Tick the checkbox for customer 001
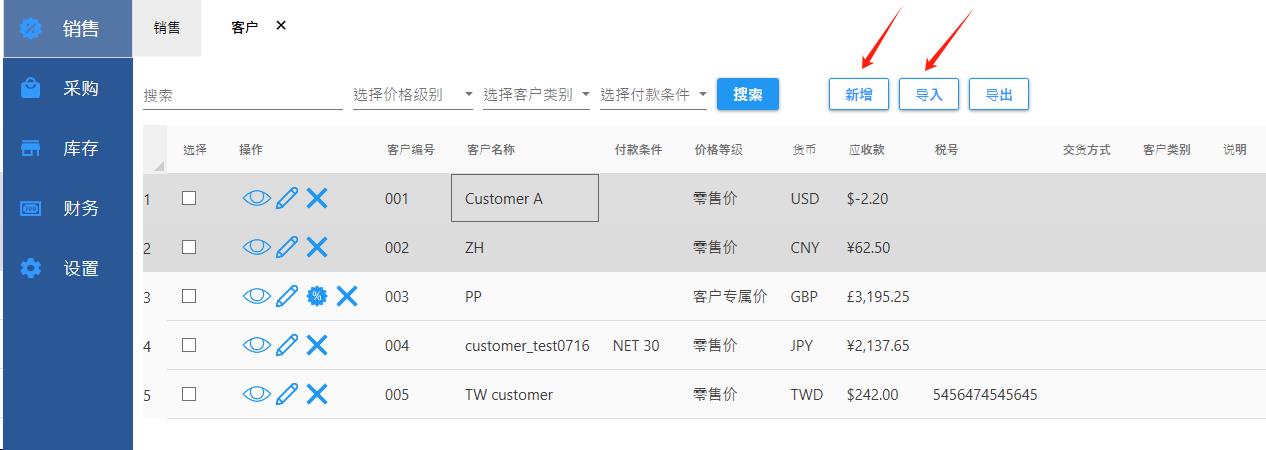 pos(189,198)
